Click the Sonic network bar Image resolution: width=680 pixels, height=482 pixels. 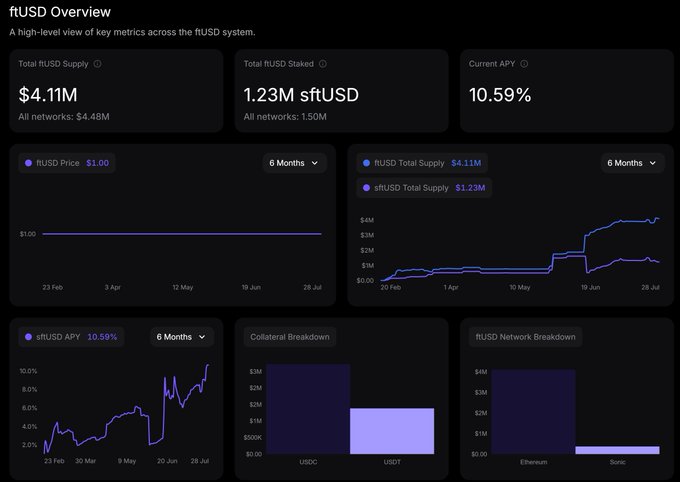(x=618, y=450)
